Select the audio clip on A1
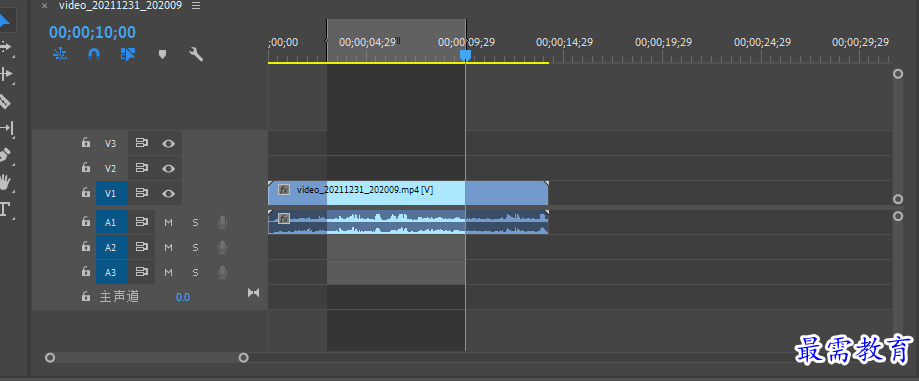 click(x=408, y=222)
